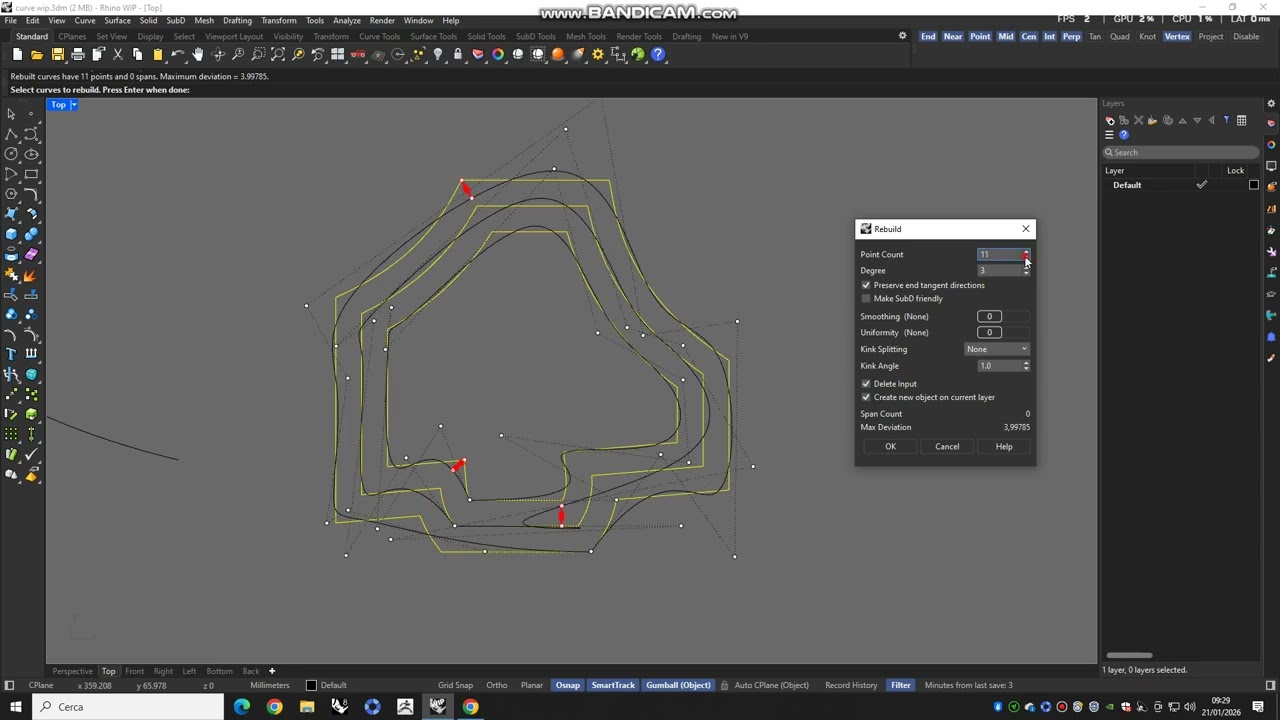Click the Zoom Extents toolbar icon
Image resolution: width=1280 pixels, height=720 pixels.
coord(278,55)
